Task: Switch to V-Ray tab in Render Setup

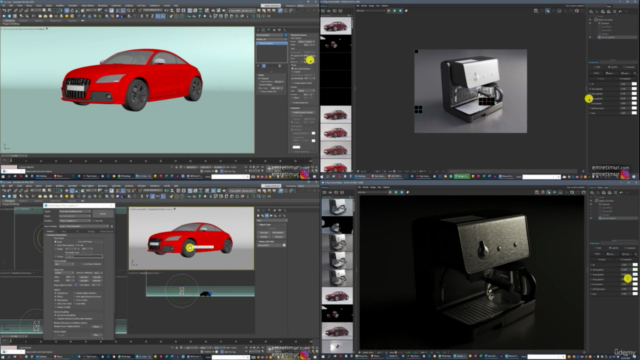Action: click(64, 231)
